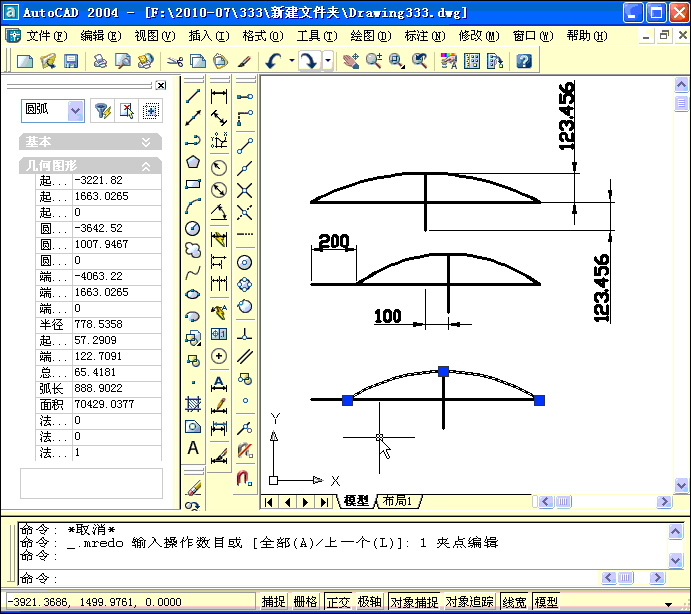691x614 pixels.
Task: Click the Snap to Perpendicular icon
Action: coord(245,335)
